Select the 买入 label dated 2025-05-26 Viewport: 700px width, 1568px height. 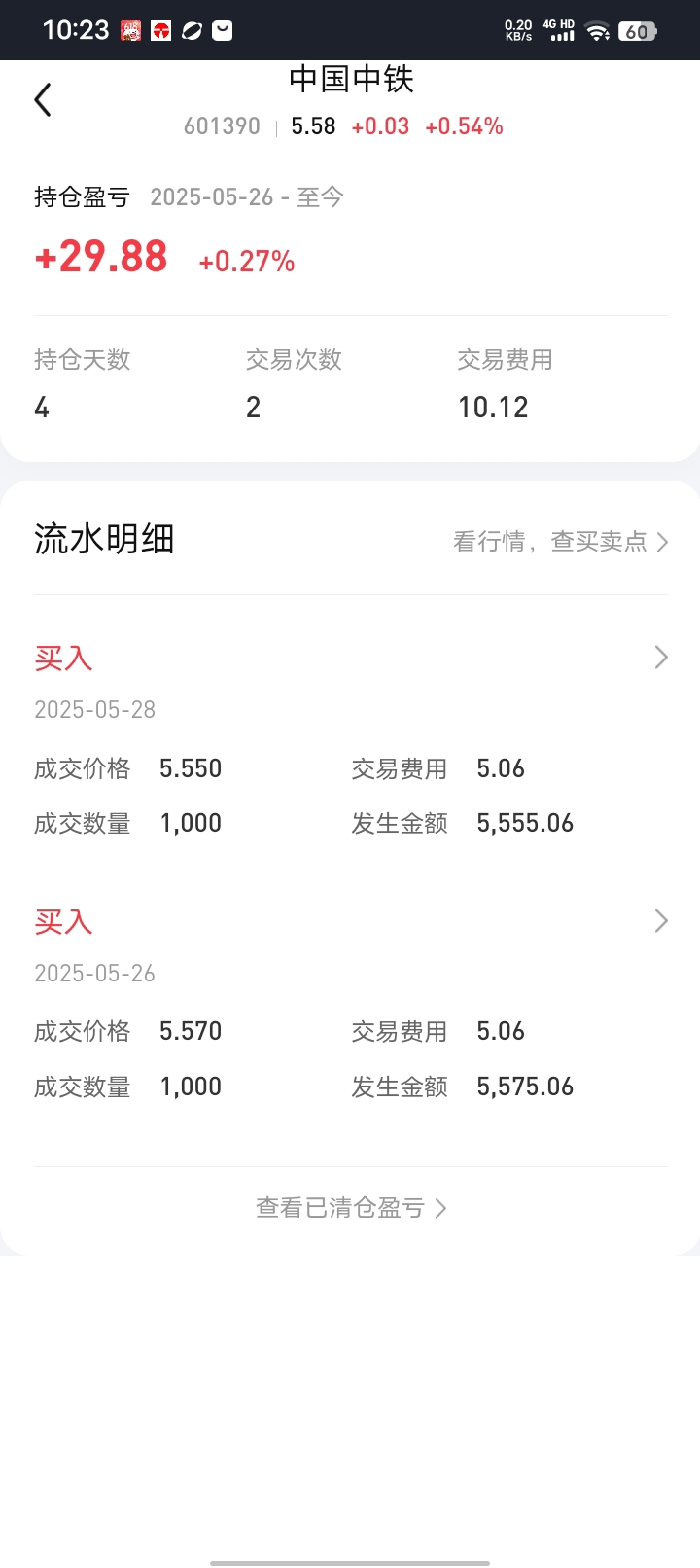point(63,921)
